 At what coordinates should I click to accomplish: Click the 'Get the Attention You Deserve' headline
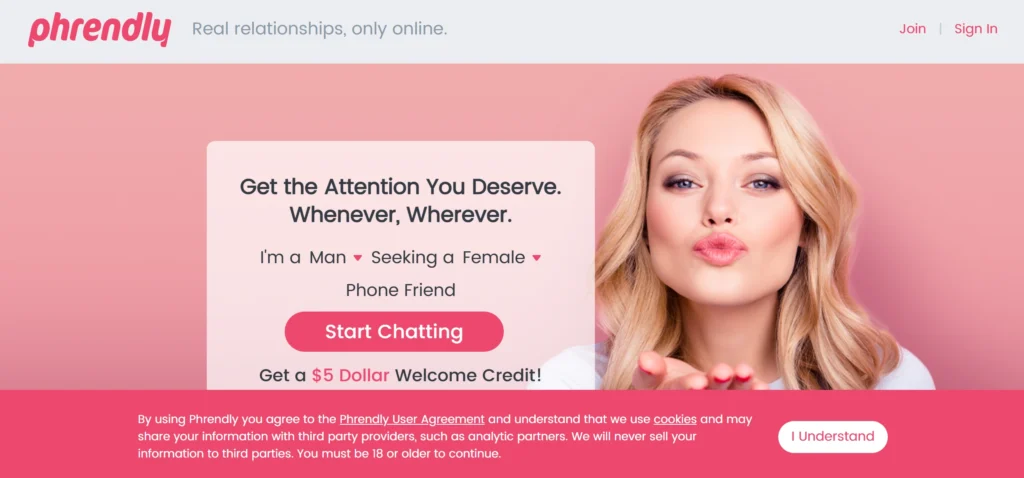pyautogui.click(x=400, y=187)
